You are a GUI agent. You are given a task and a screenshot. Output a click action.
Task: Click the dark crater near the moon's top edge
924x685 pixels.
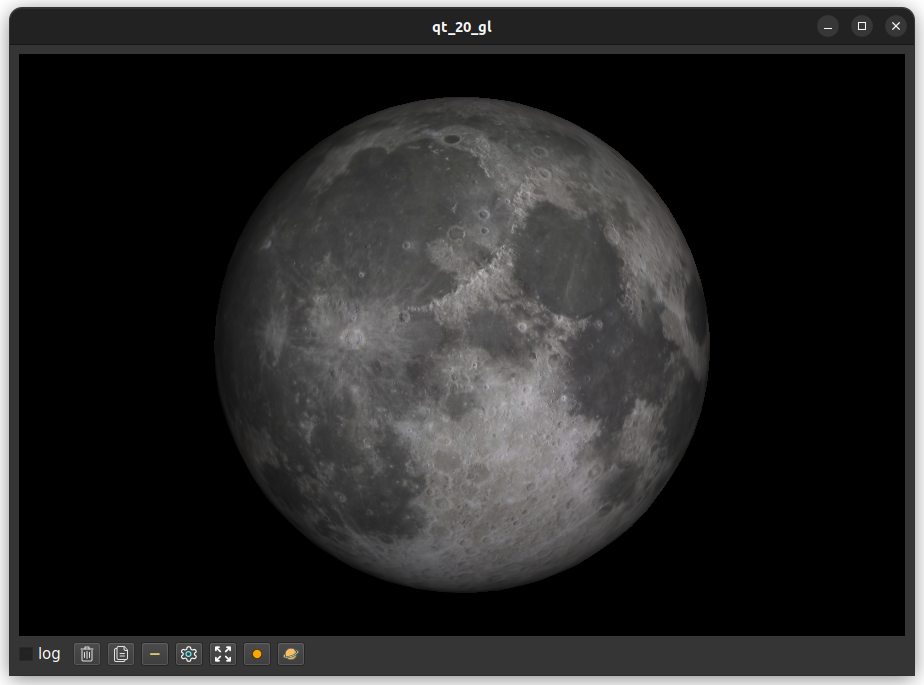tap(454, 139)
